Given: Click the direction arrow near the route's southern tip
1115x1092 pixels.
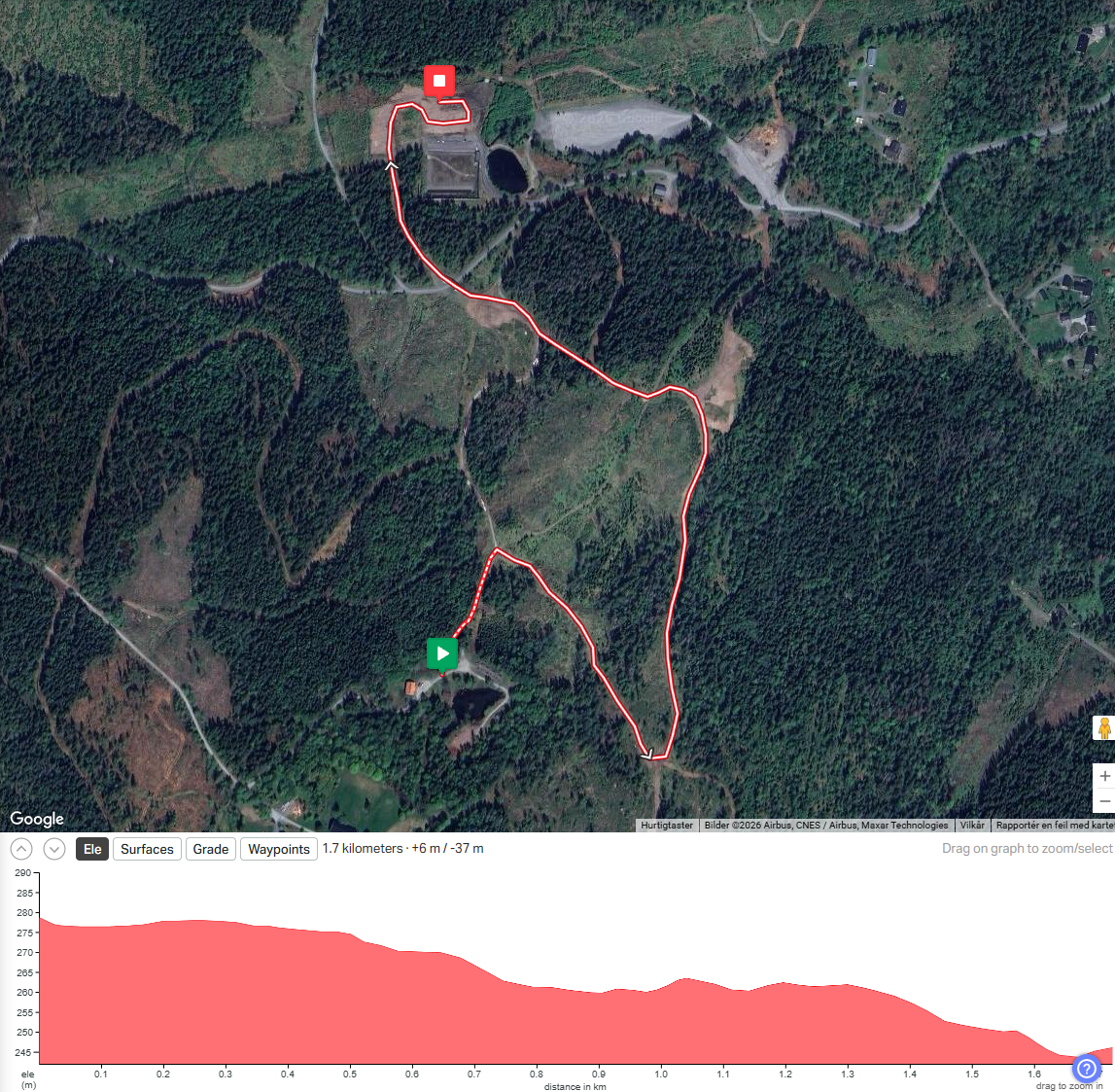Looking at the screenshot, I should point(646,754).
